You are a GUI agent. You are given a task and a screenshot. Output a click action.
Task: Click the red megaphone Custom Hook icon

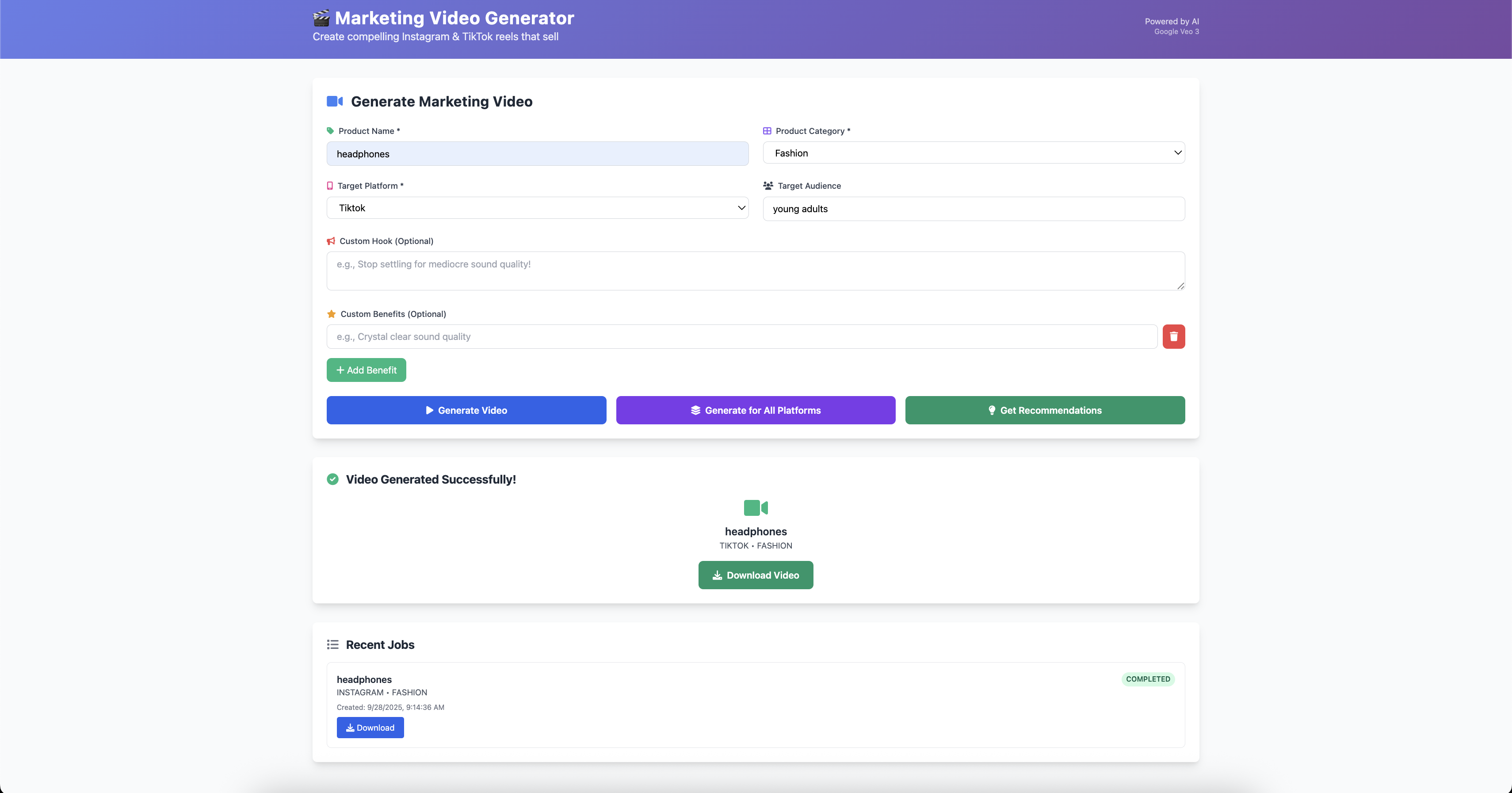331,241
